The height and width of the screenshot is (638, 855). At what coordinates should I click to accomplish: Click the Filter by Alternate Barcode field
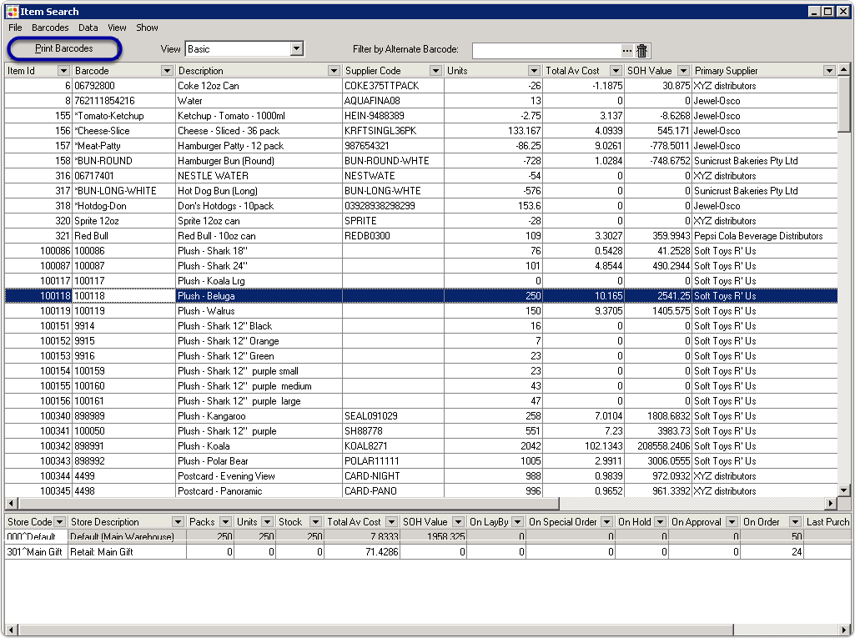click(545, 50)
